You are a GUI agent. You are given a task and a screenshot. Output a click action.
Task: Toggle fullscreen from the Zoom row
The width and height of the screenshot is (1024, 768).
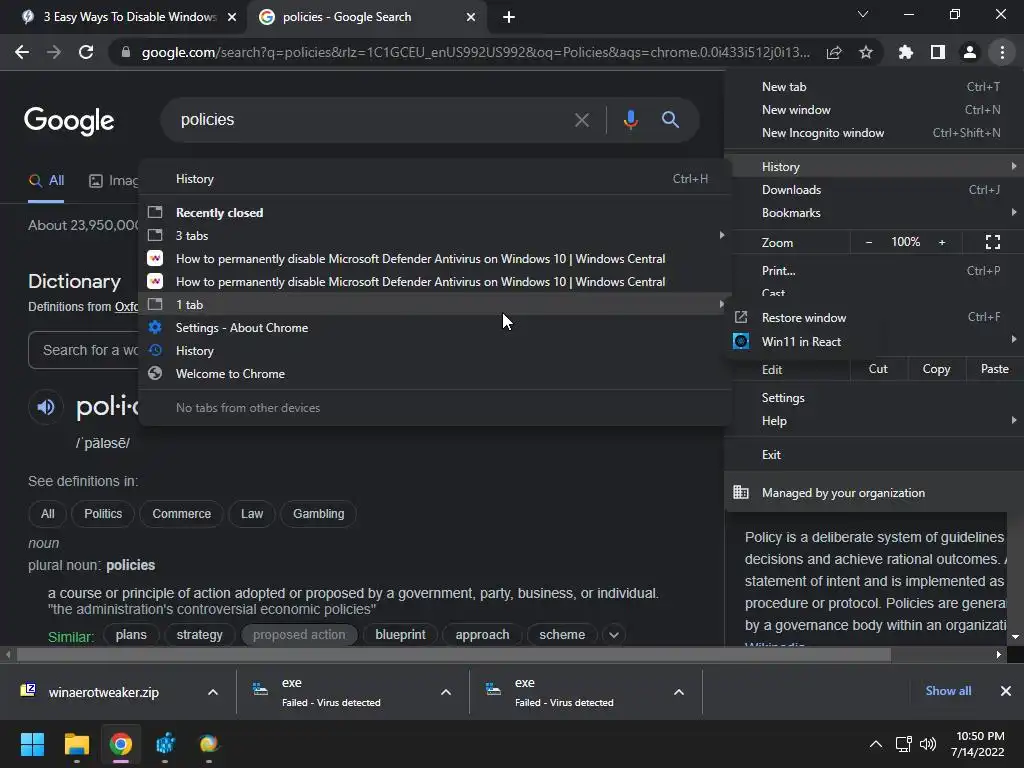[993, 242]
